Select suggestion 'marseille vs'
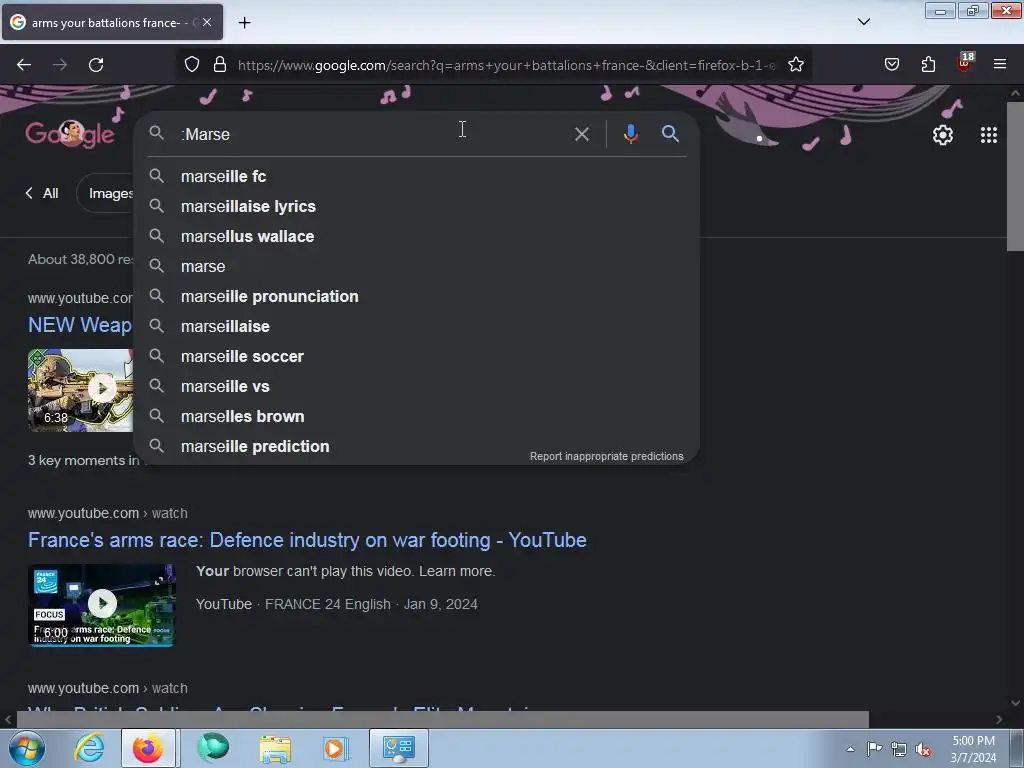 tap(417, 387)
